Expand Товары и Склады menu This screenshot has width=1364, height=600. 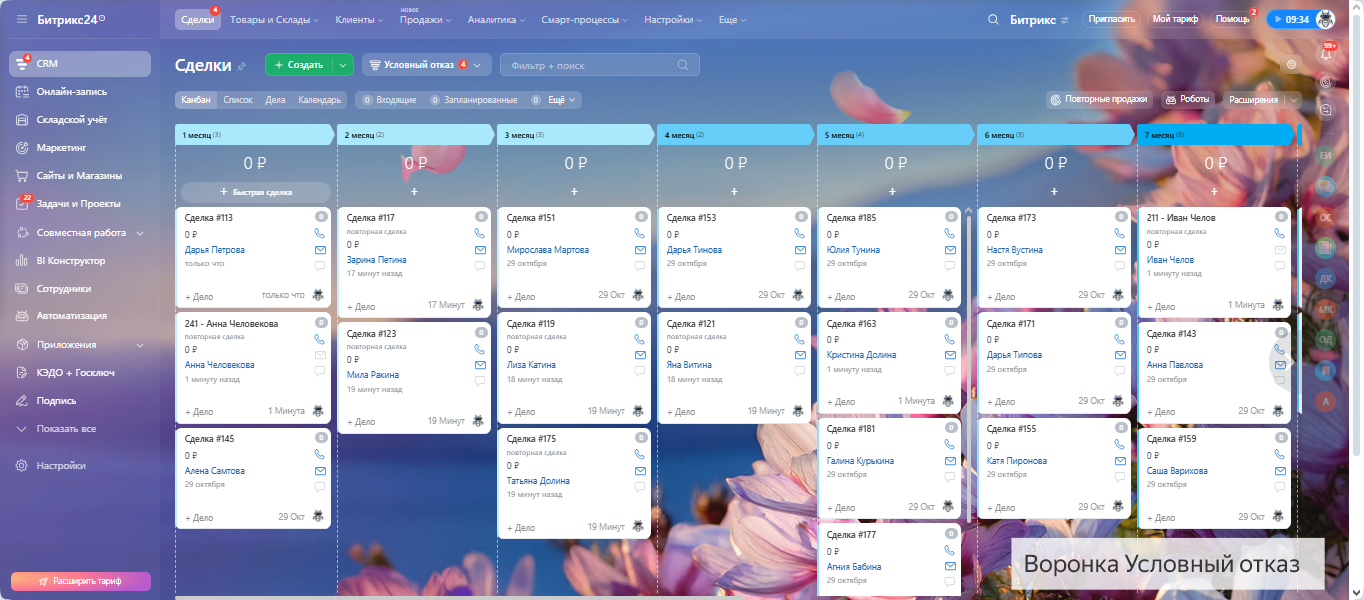click(x=274, y=20)
